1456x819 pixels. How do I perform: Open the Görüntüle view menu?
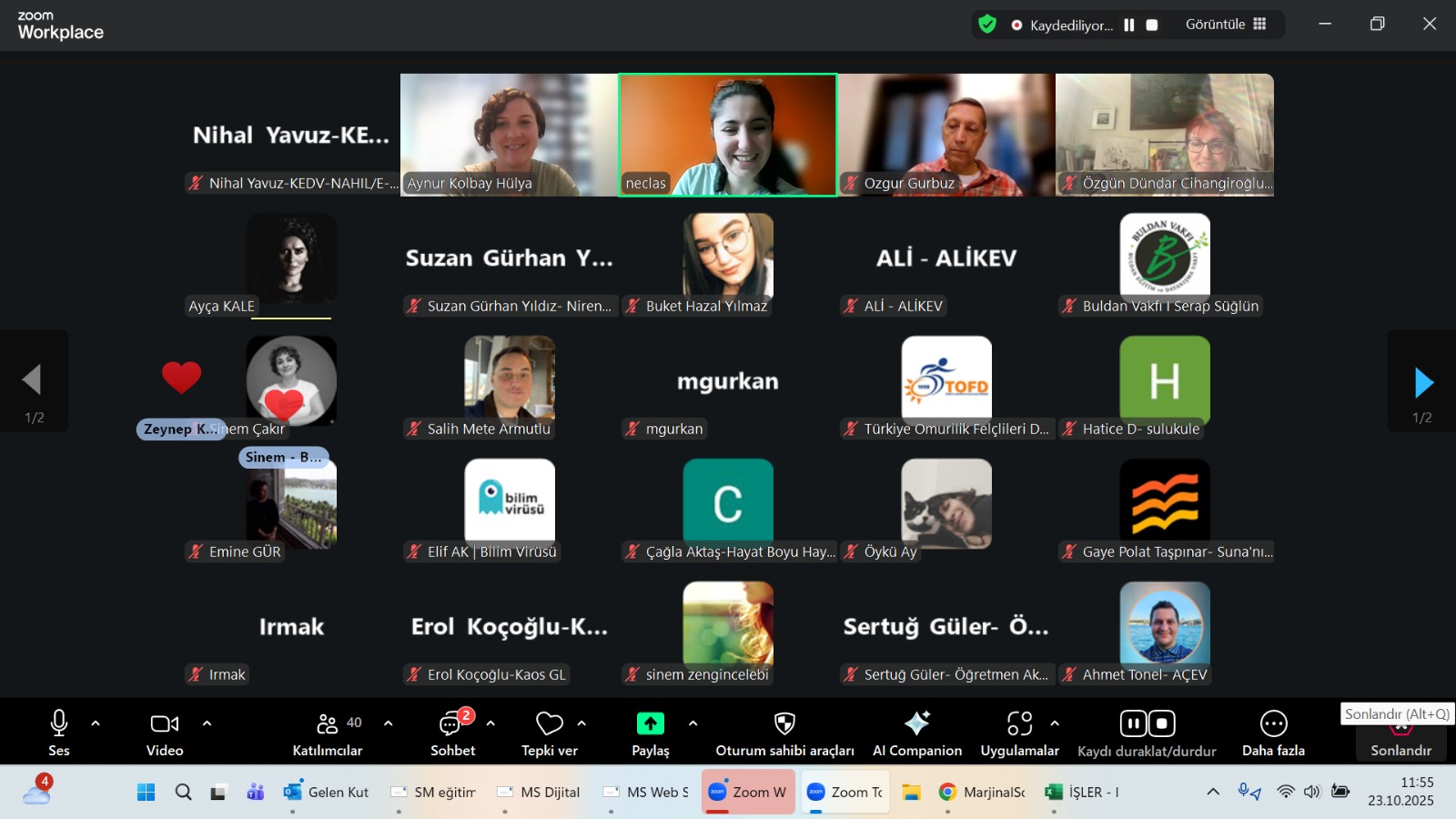coord(1225,25)
